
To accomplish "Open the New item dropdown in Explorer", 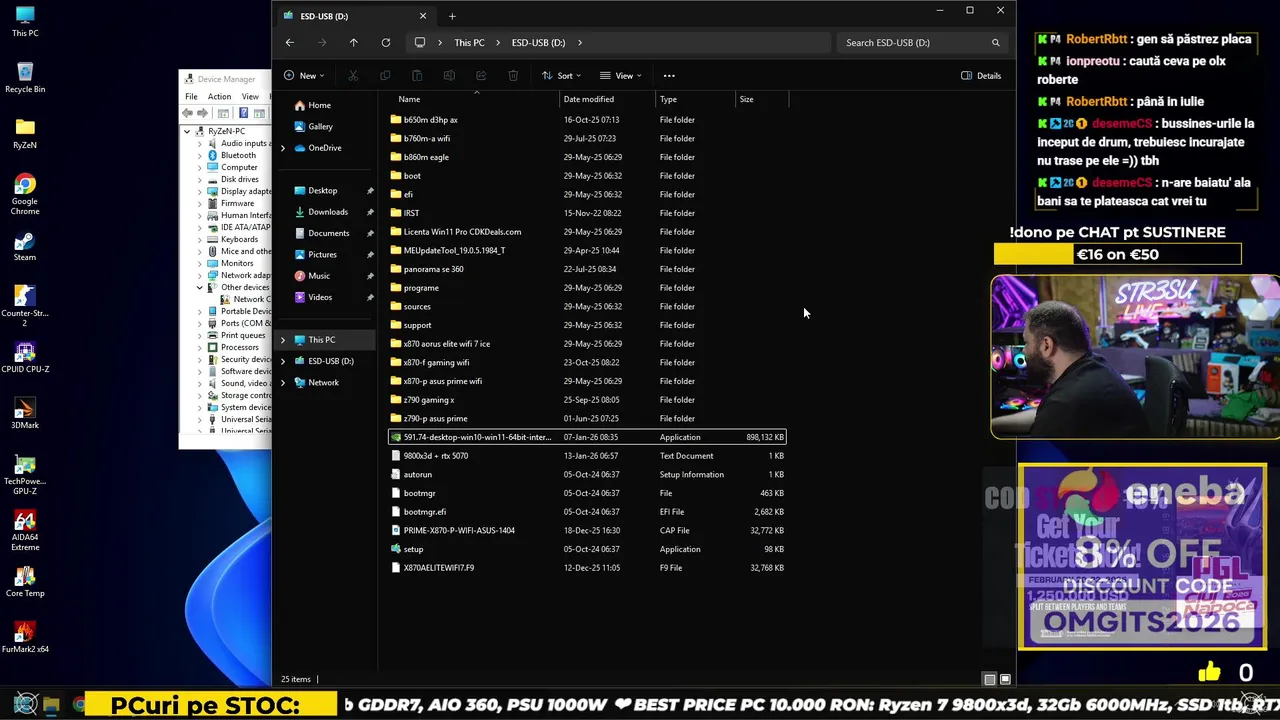I will coord(303,76).
